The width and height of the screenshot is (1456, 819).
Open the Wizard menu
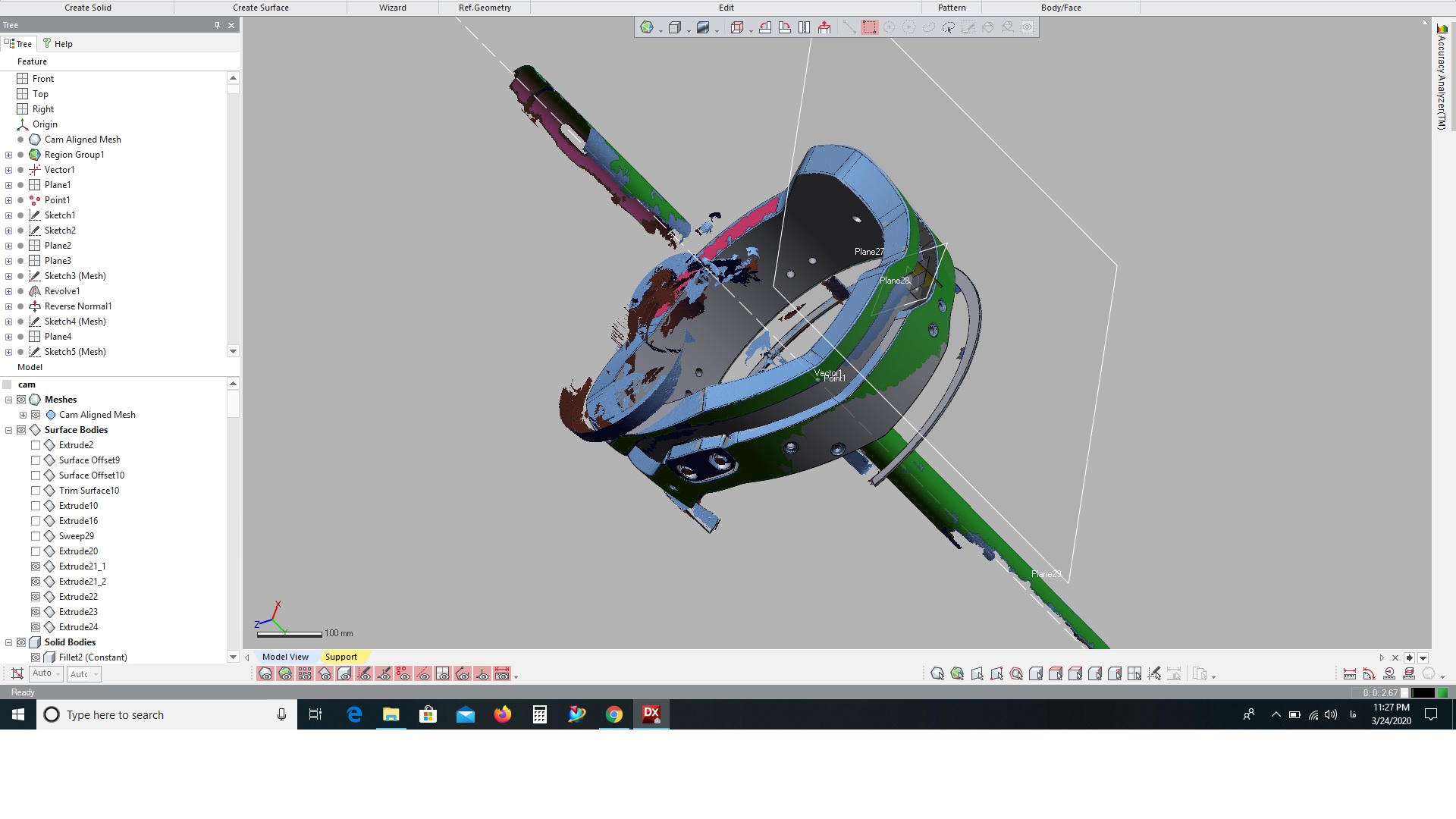(393, 8)
